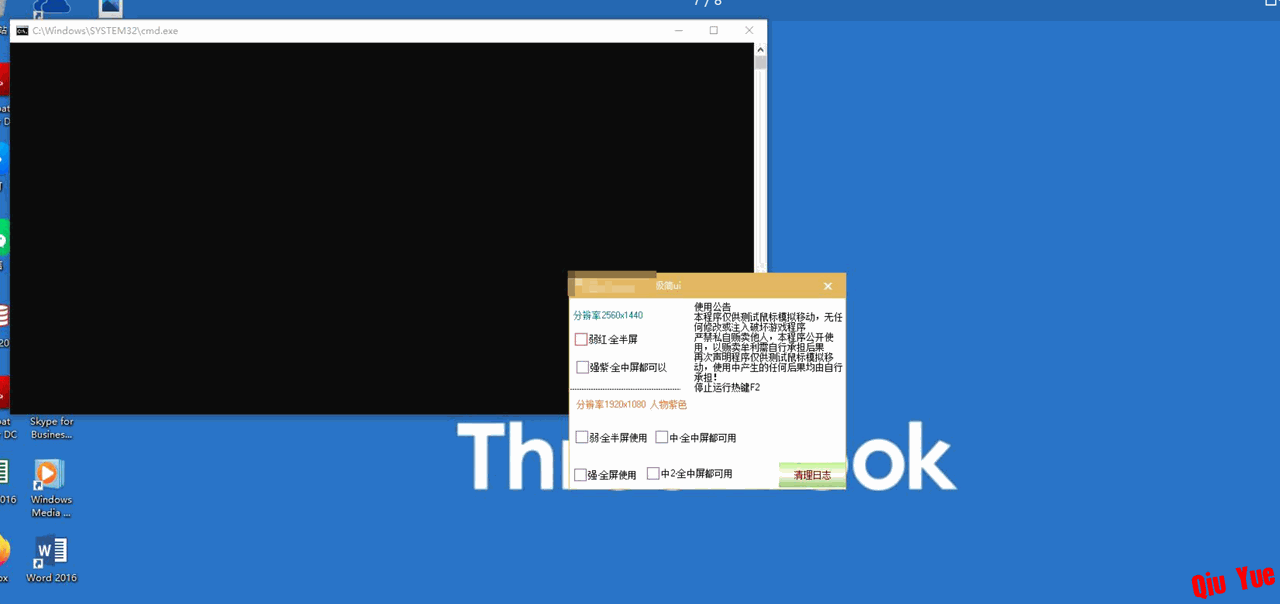The height and width of the screenshot is (604, 1280).
Task: Check the 强·全屏使用 option
Action: tap(581, 475)
